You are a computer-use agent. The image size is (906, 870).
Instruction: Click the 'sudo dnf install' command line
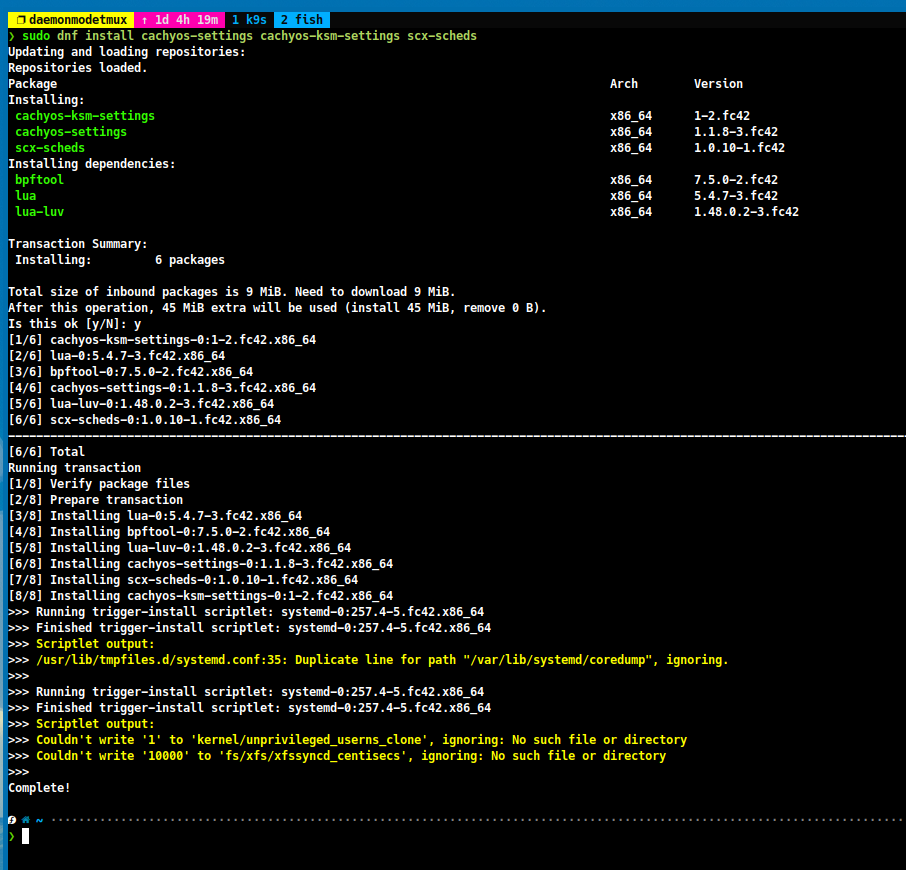pos(249,36)
